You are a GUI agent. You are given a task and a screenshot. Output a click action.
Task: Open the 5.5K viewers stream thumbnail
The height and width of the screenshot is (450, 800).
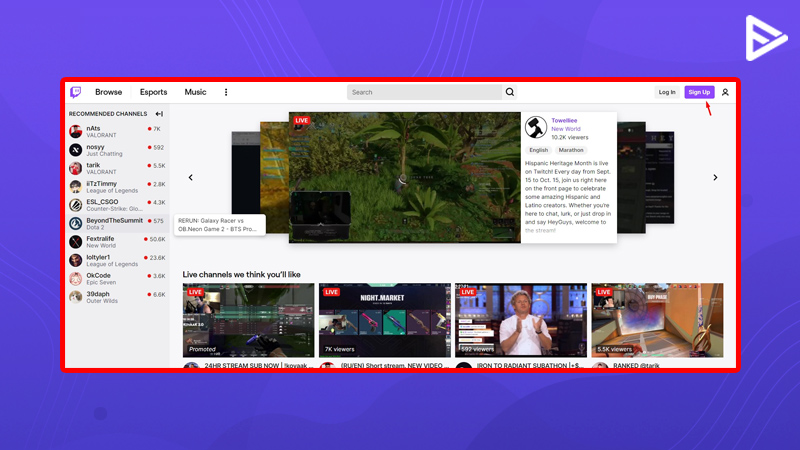tap(657, 320)
